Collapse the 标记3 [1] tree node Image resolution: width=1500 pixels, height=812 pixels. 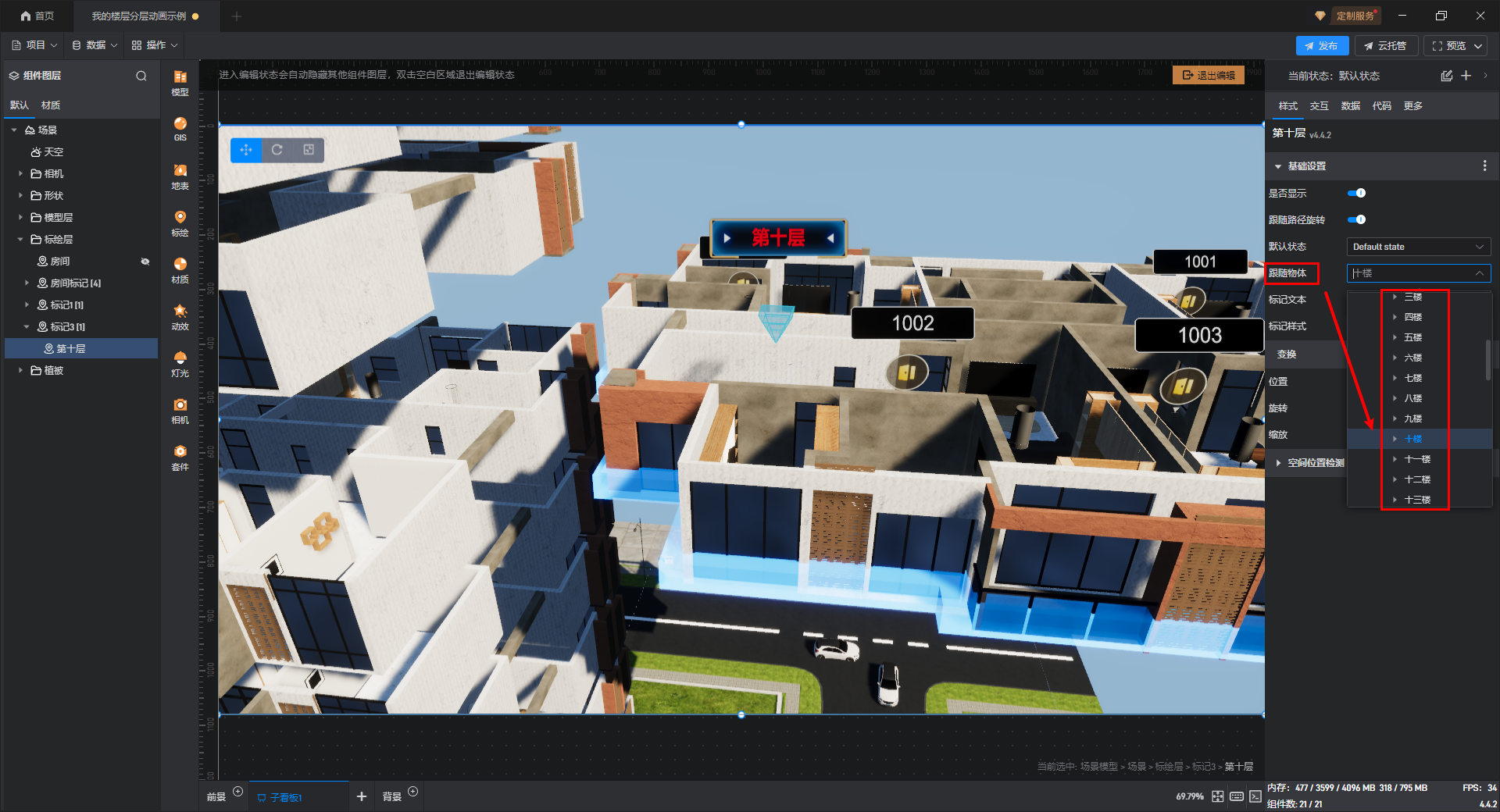(27, 327)
